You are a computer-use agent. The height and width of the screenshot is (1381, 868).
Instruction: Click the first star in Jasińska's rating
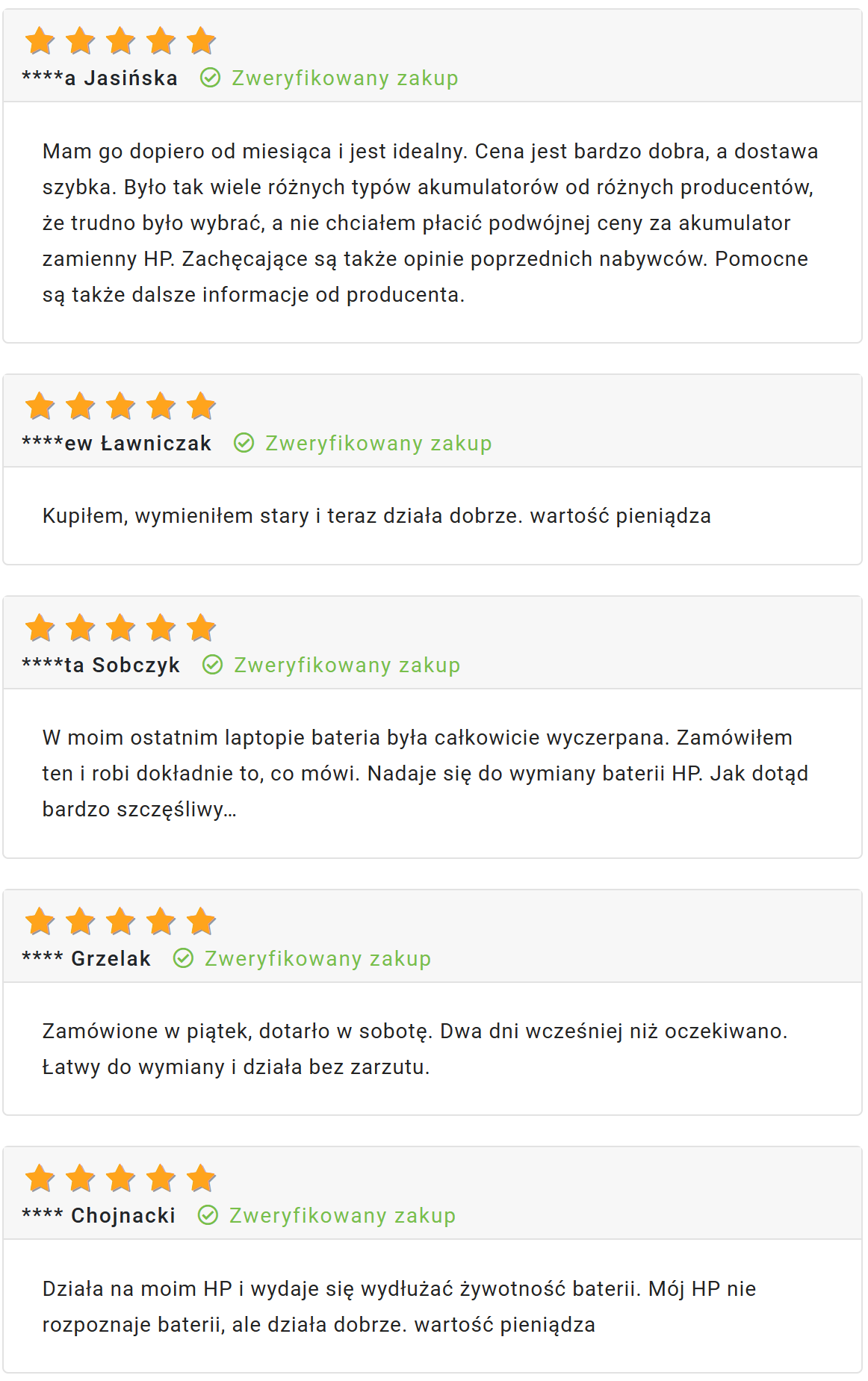40,41
